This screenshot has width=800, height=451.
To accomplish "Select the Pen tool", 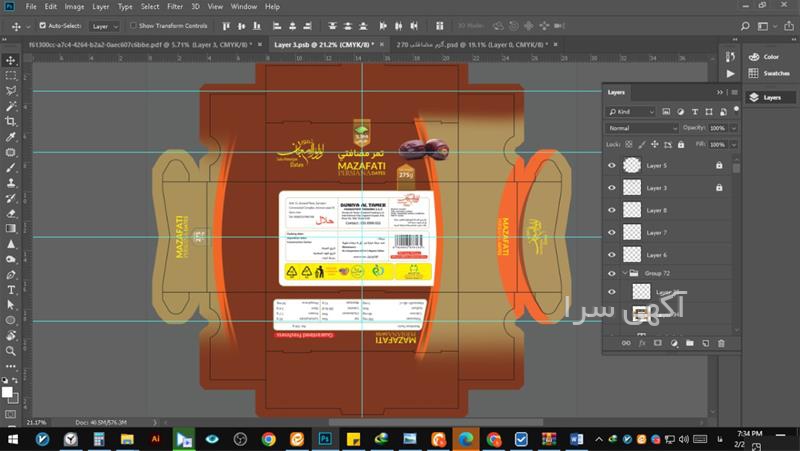I will [x=10, y=274].
